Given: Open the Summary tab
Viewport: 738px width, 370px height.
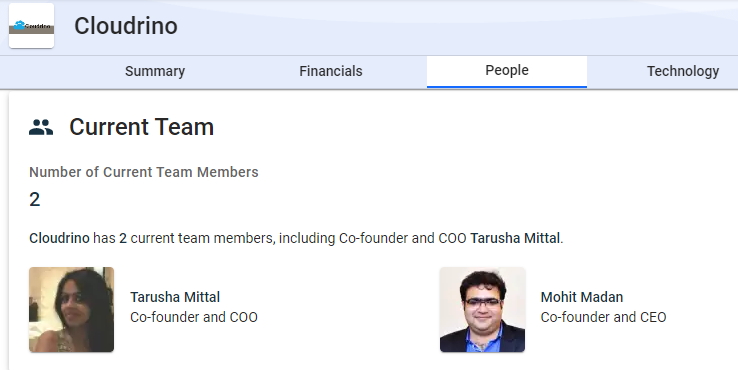Looking at the screenshot, I should [155, 71].
